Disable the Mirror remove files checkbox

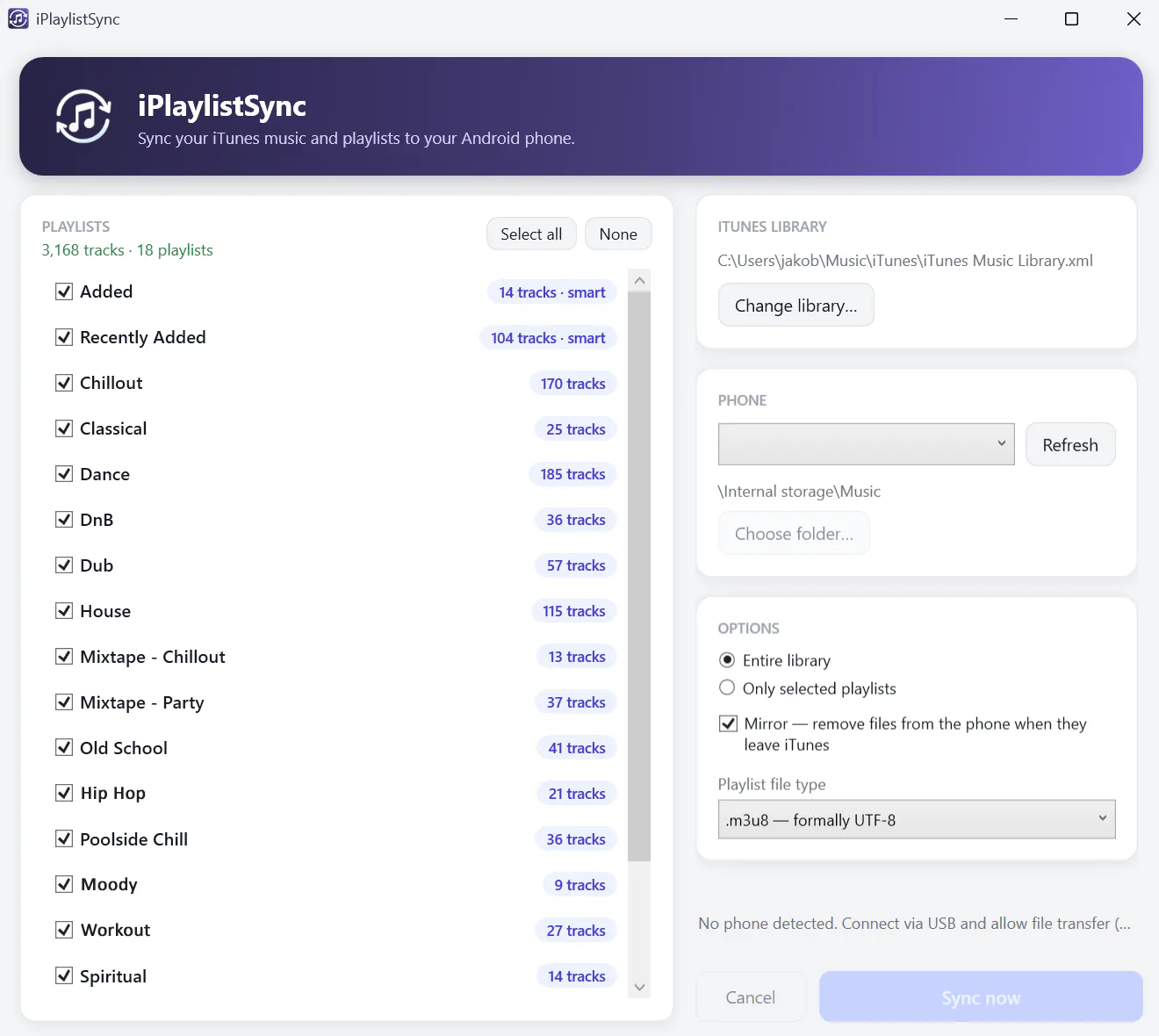(728, 723)
